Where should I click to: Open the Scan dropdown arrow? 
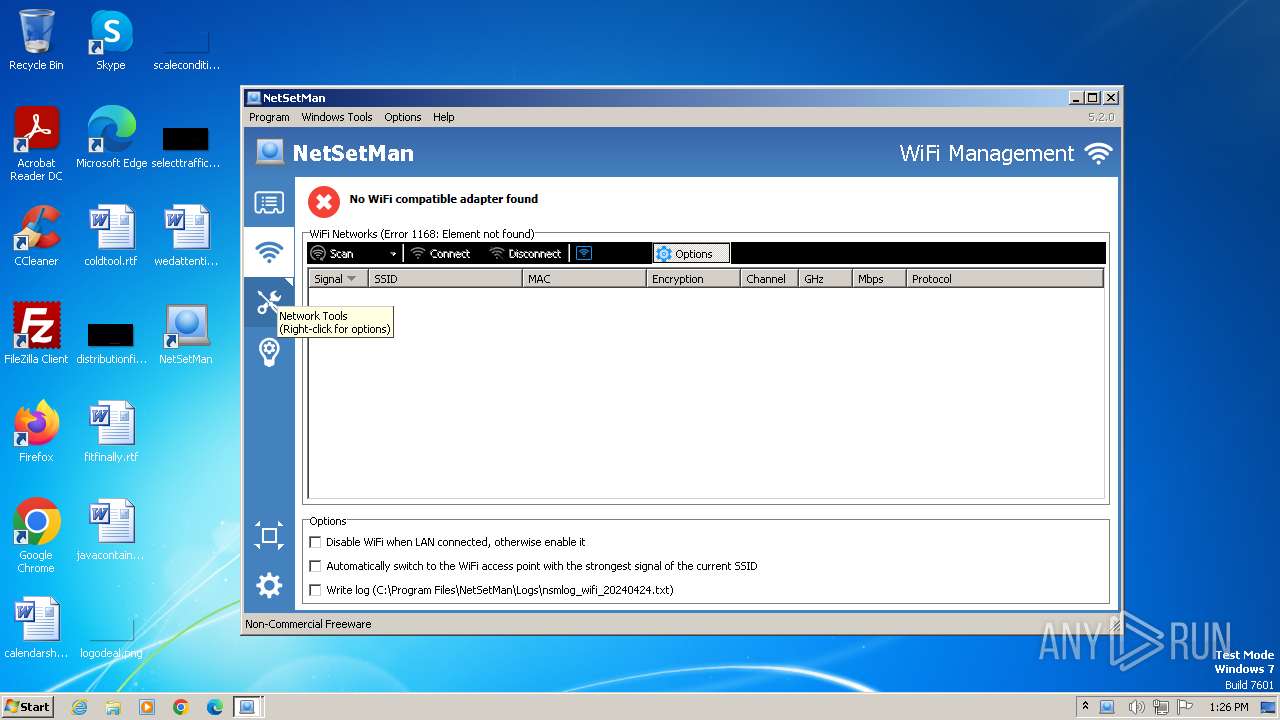(393, 254)
